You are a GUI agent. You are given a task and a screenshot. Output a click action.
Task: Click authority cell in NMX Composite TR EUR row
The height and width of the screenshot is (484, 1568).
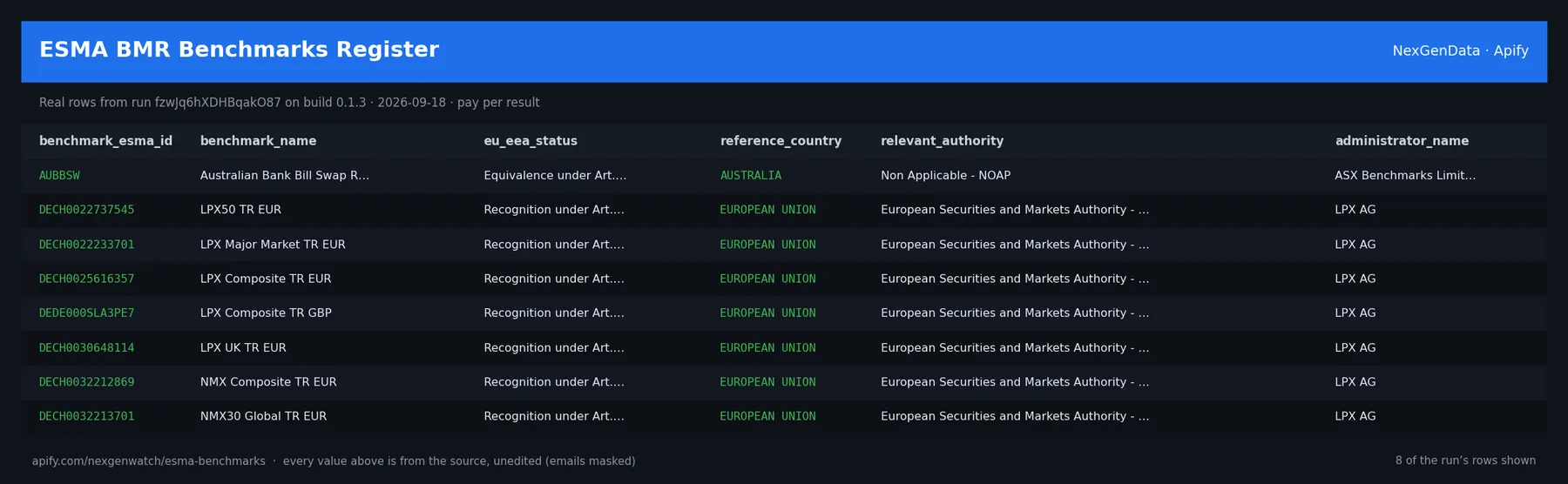tap(1015, 381)
